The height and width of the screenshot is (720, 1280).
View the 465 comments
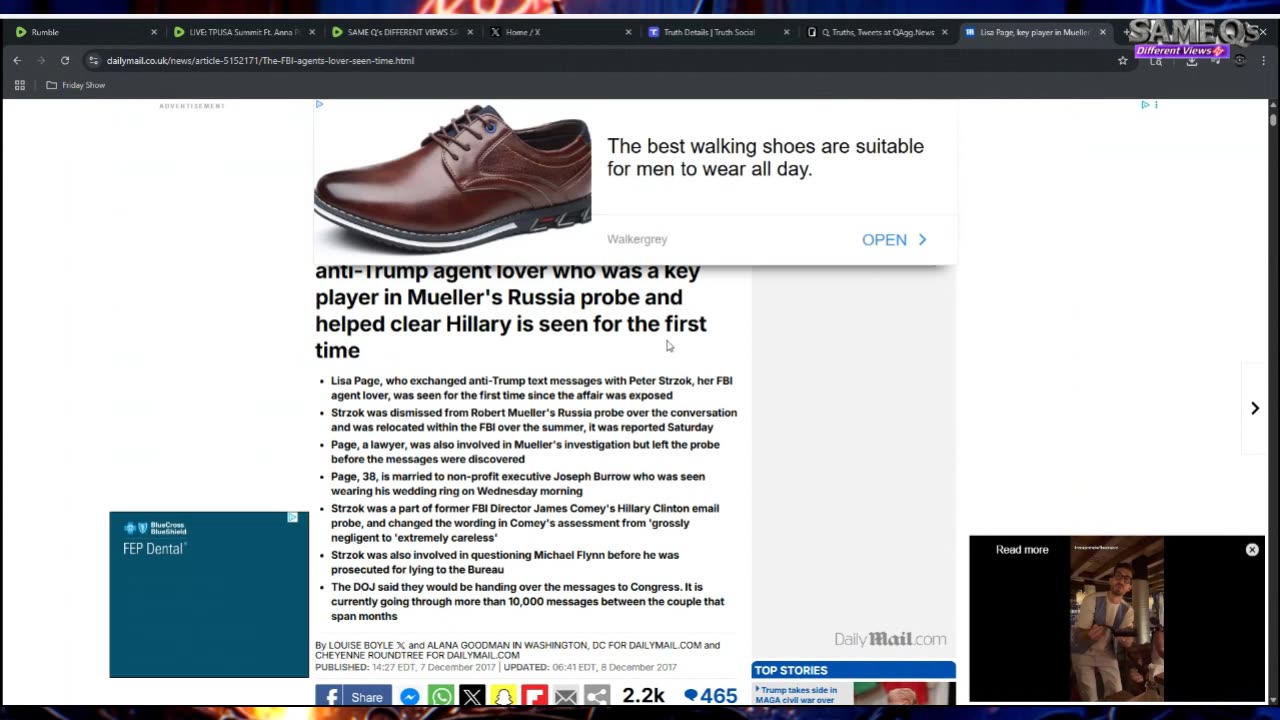(x=710, y=696)
